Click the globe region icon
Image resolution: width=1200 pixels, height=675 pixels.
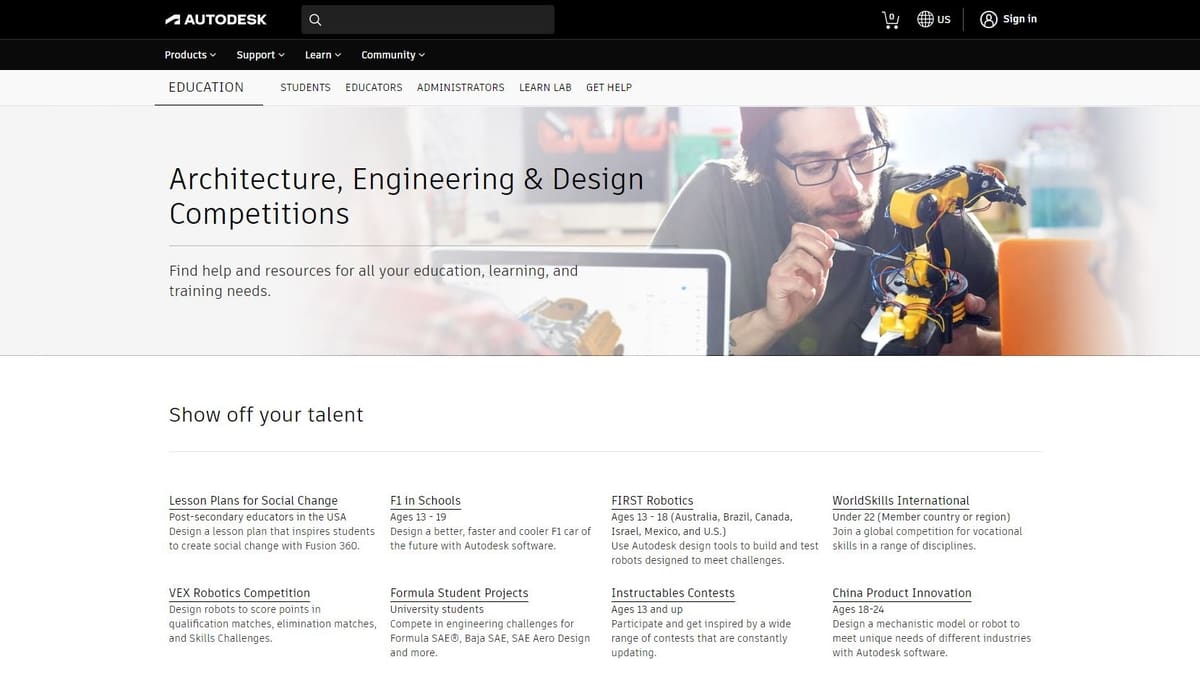click(925, 19)
